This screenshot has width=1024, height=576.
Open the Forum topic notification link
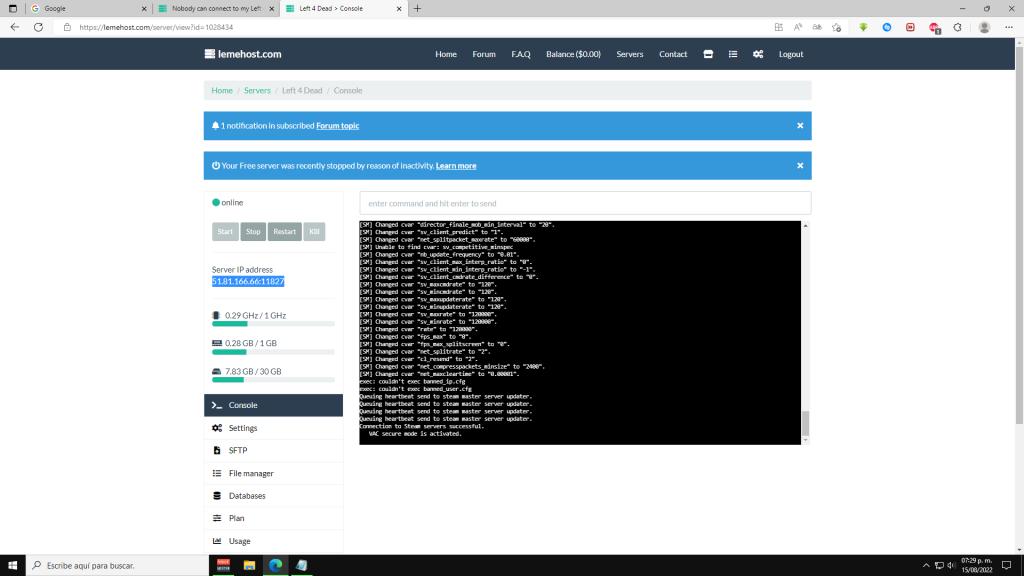(x=338, y=125)
